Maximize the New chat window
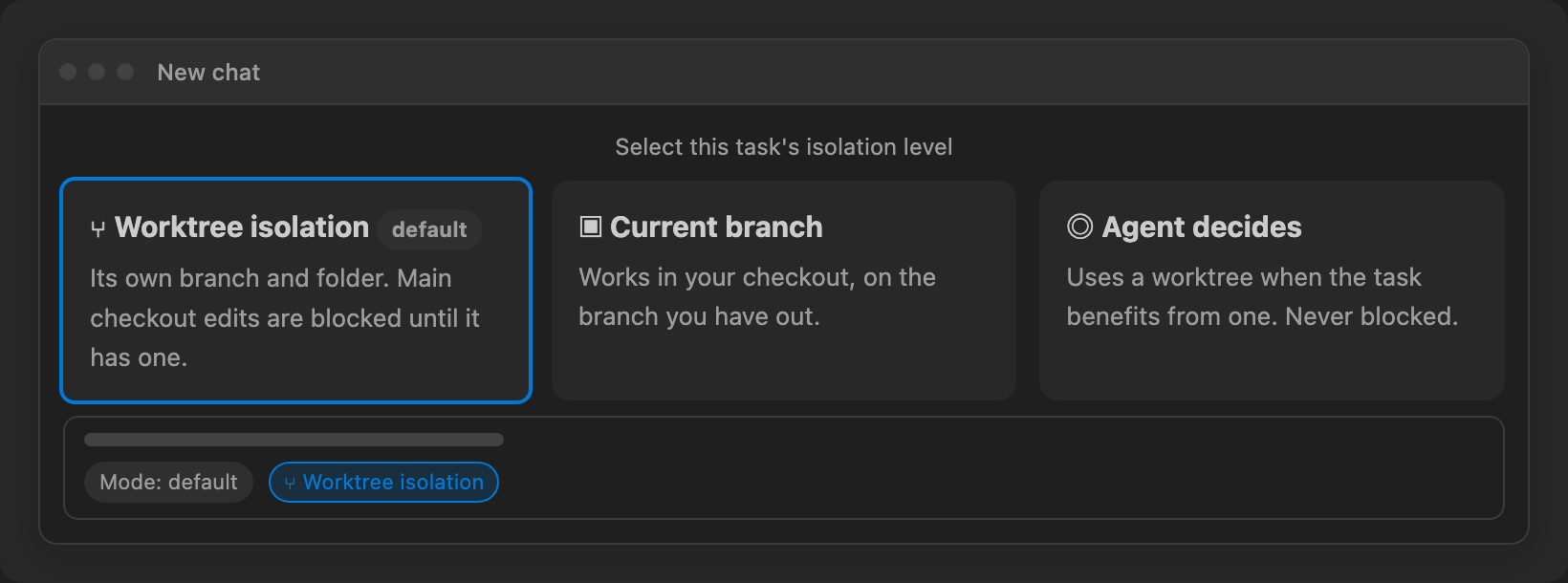Image resolution: width=1568 pixels, height=583 pixels. pos(125,72)
